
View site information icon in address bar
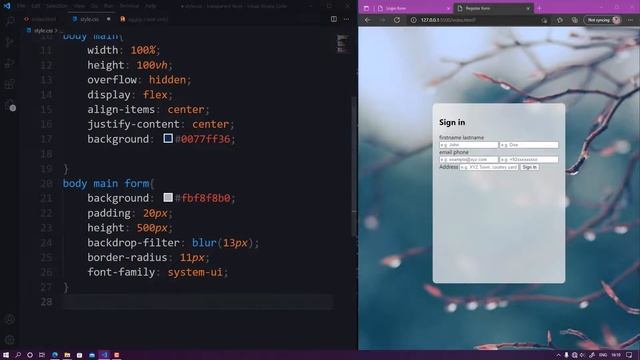[413, 20]
